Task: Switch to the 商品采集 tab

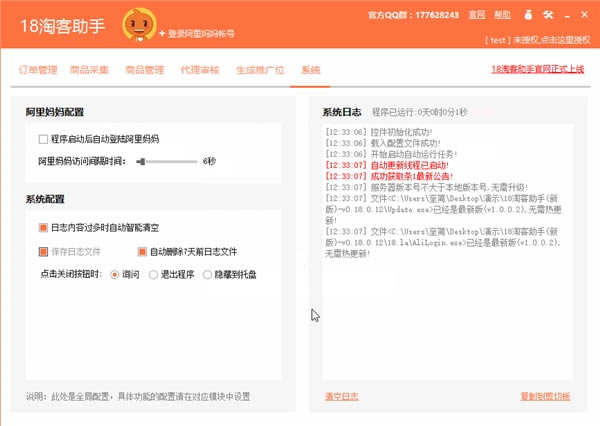Action: click(89, 70)
